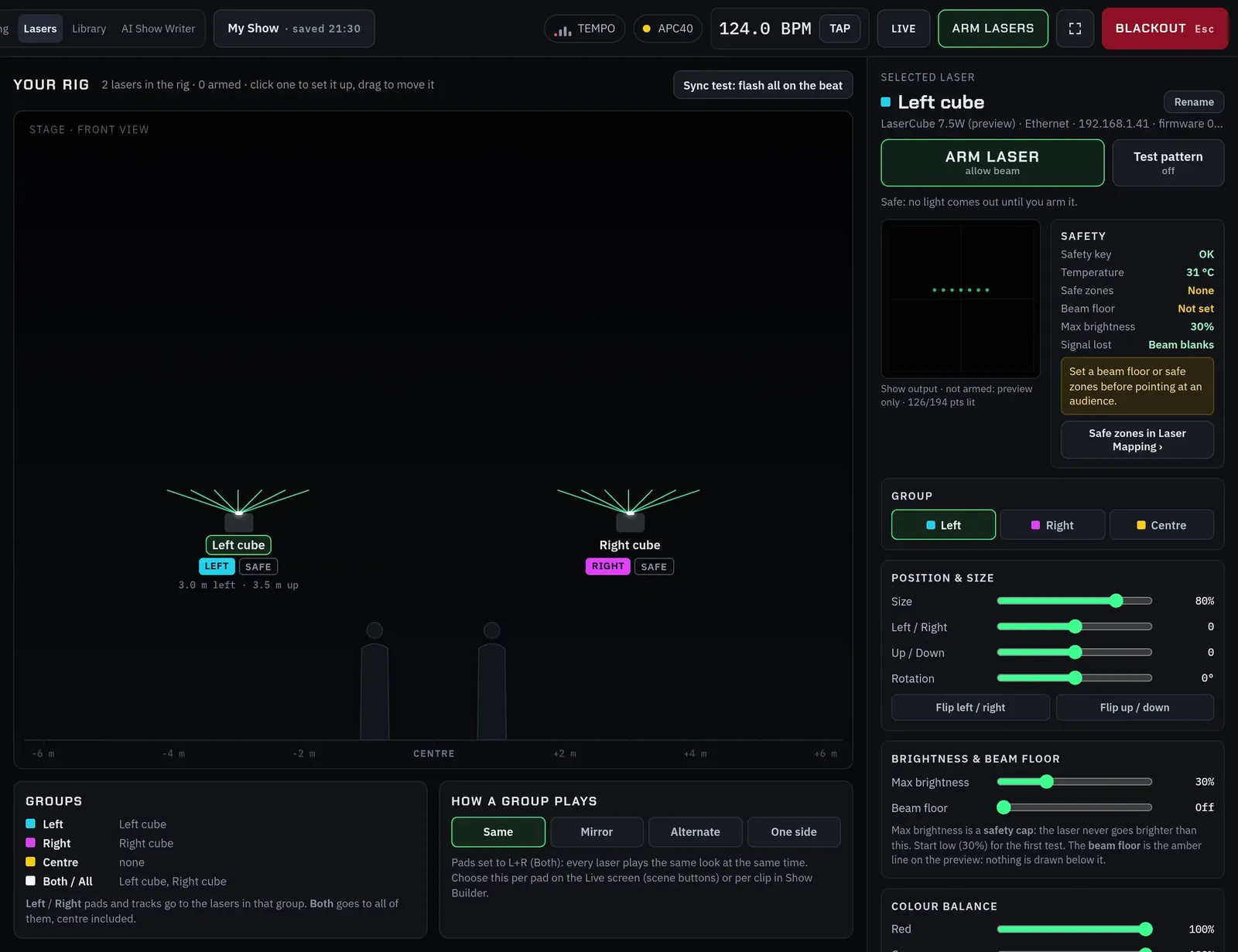Toggle ARM LASERS in the top bar
The image size is (1238, 952).
[993, 29]
